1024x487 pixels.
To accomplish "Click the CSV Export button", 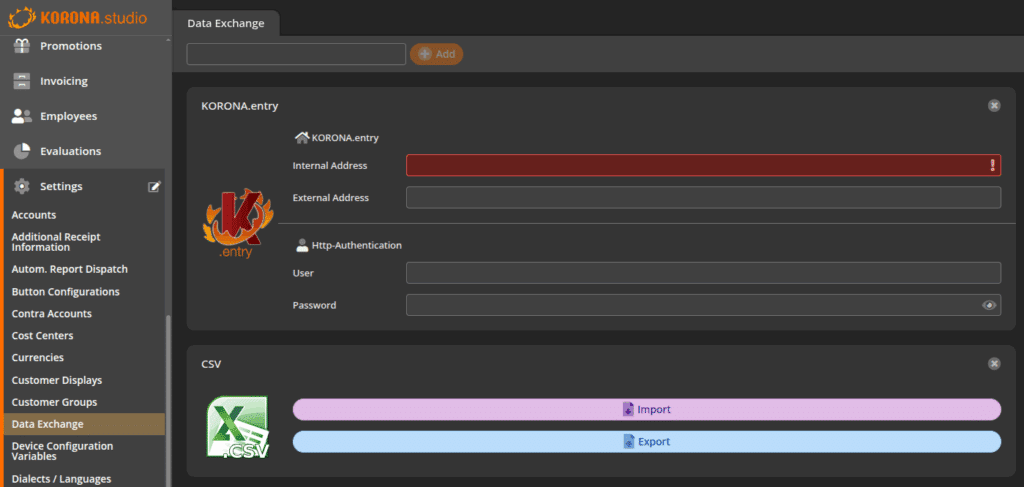I will (x=646, y=441).
